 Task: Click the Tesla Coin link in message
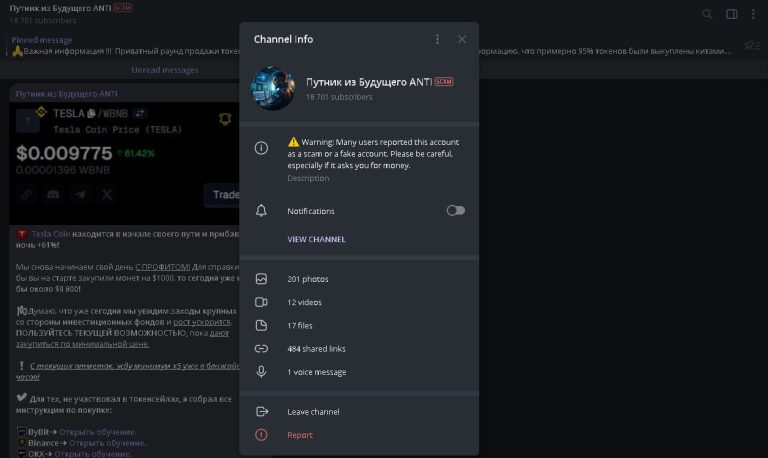tap(51, 234)
